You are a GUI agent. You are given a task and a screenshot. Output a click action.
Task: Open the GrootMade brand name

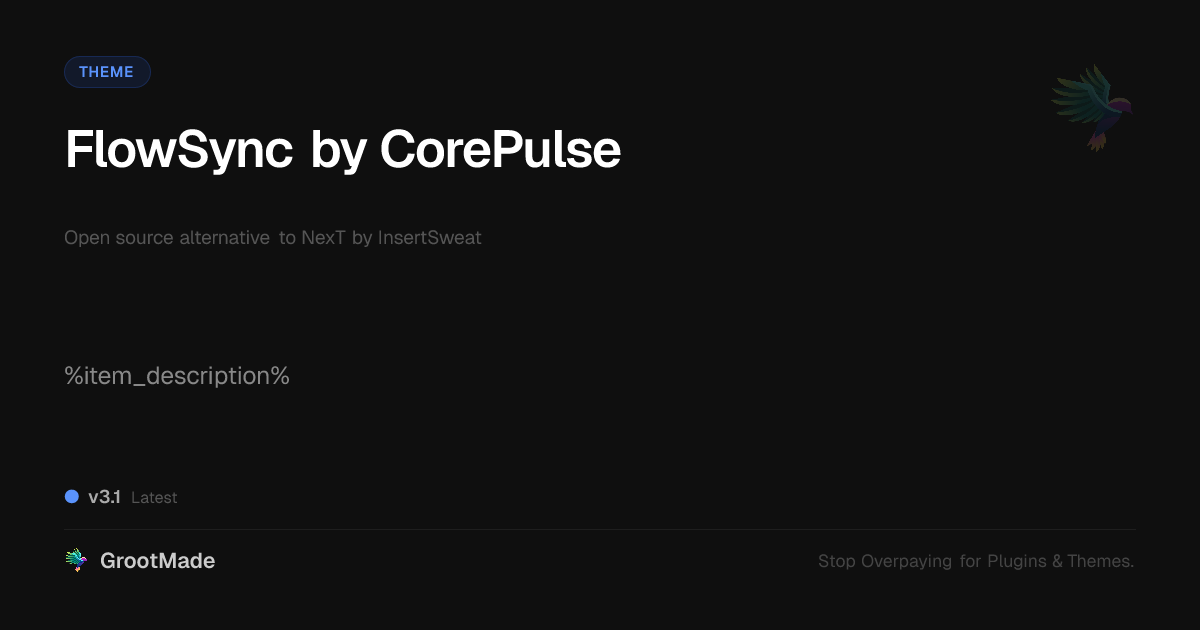[157, 561]
